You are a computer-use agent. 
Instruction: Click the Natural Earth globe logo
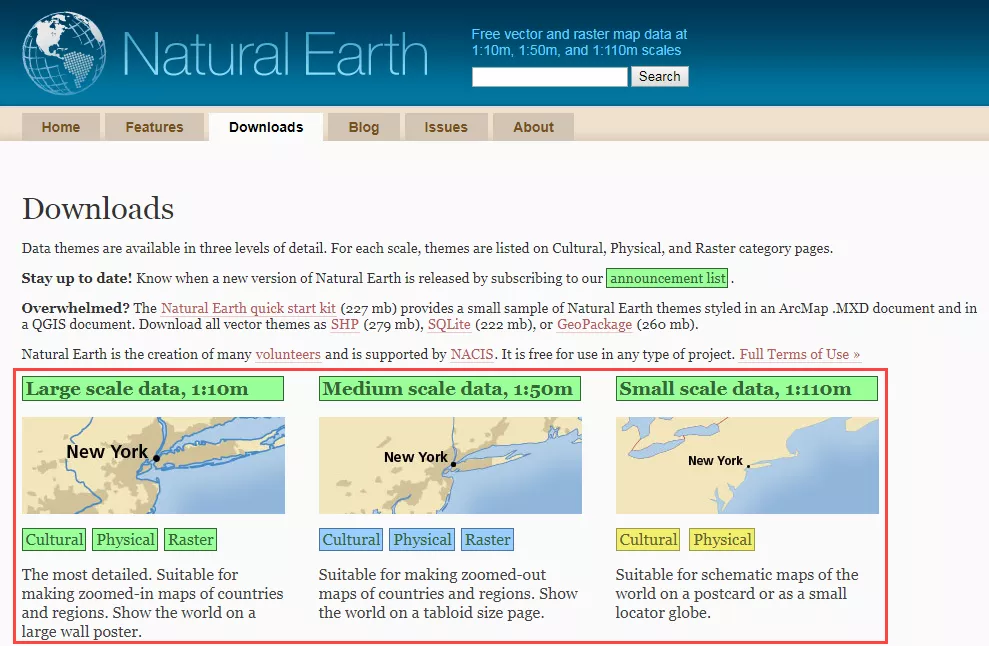pyautogui.click(x=63, y=53)
